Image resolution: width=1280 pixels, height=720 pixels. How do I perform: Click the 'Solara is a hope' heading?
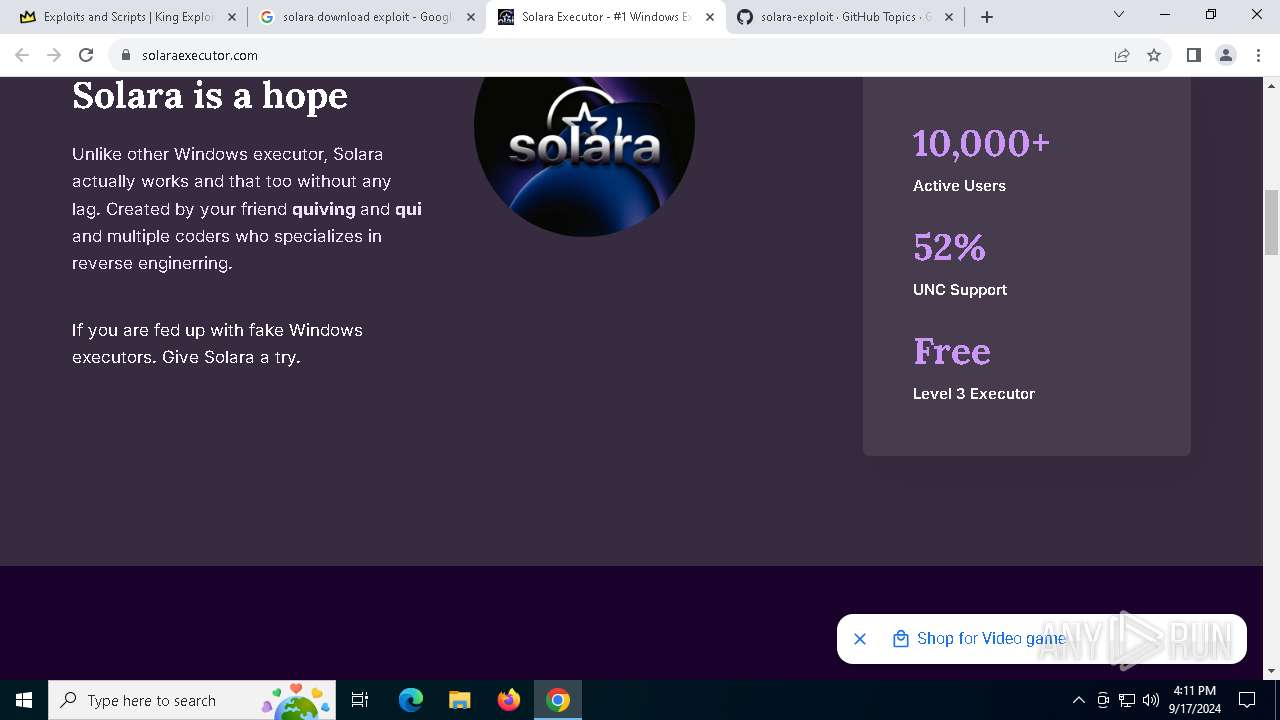pyautogui.click(x=210, y=96)
